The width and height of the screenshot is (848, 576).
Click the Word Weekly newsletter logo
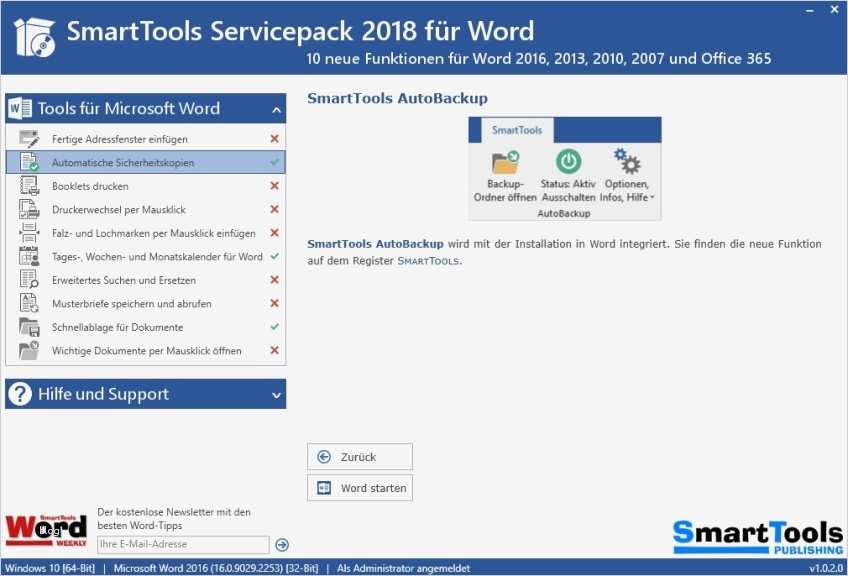tap(47, 531)
